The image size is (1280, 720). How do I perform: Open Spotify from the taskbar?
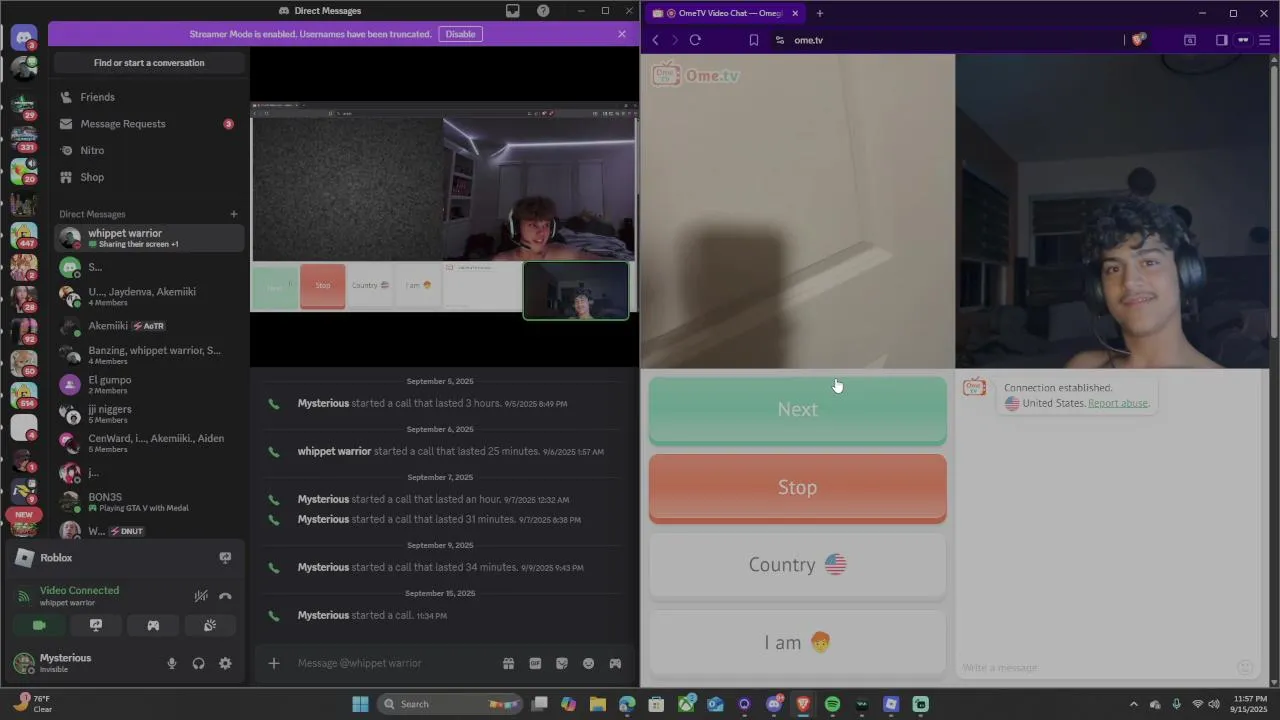(x=832, y=704)
